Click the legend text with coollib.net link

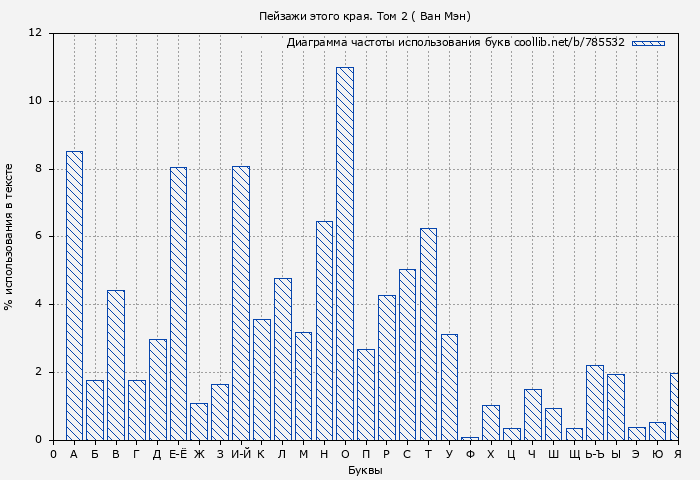[x=455, y=43]
